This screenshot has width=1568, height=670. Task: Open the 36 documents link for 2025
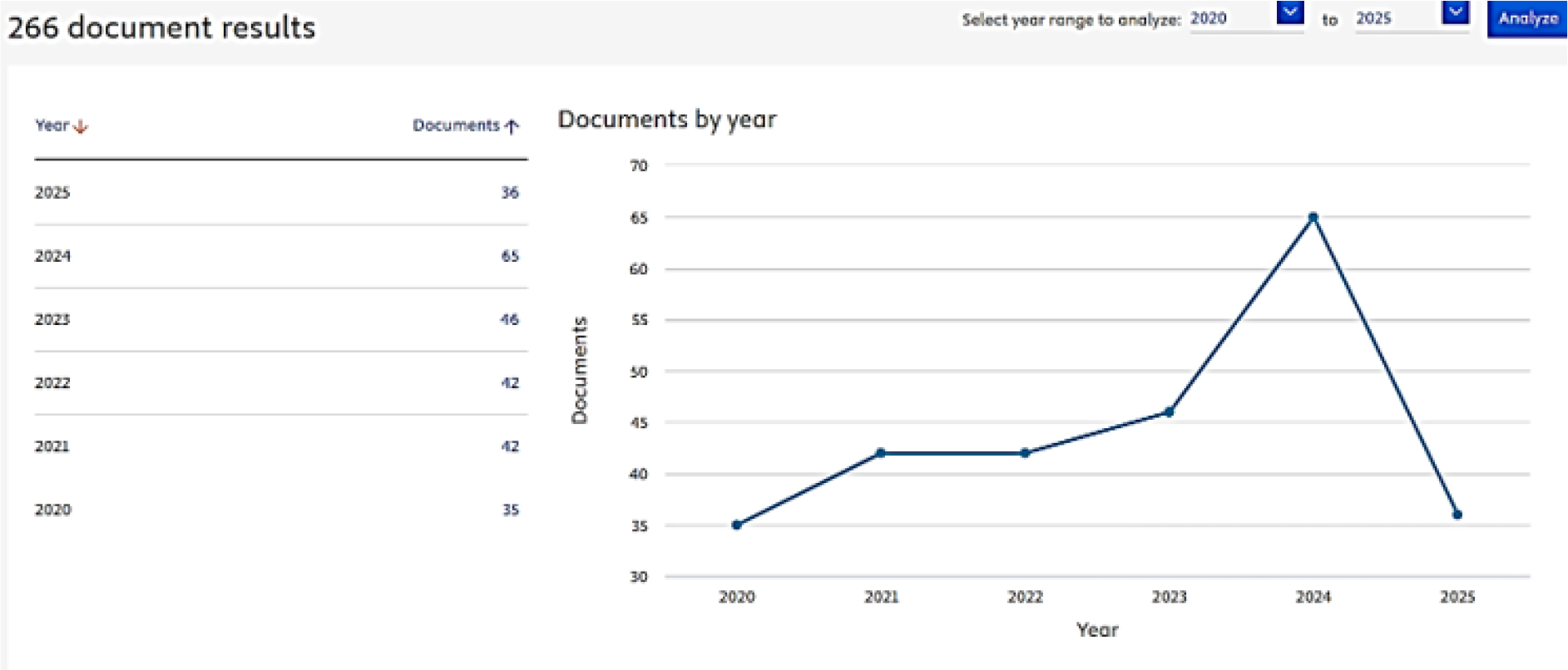pyautogui.click(x=510, y=192)
